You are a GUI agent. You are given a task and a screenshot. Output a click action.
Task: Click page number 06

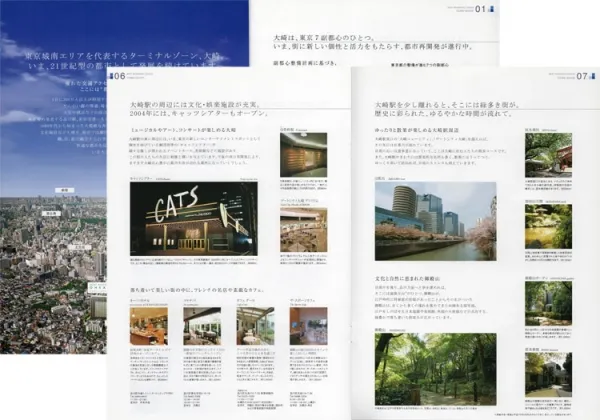point(120,76)
